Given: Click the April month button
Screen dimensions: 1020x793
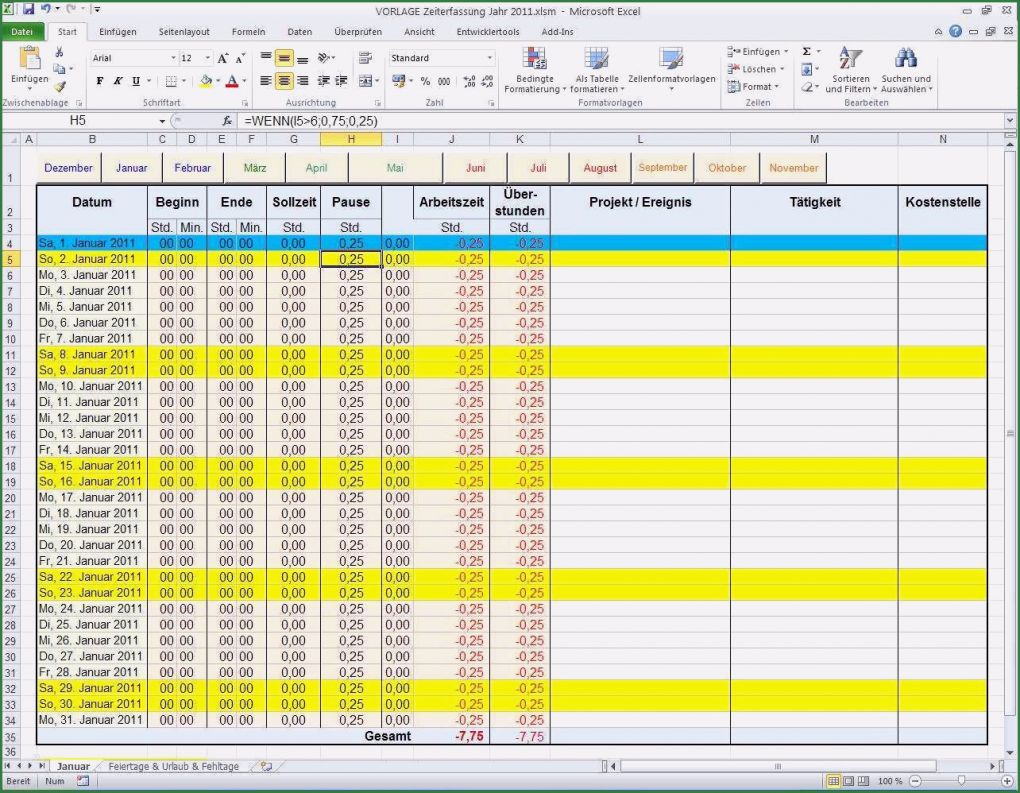Looking at the screenshot, I should 316,167.
